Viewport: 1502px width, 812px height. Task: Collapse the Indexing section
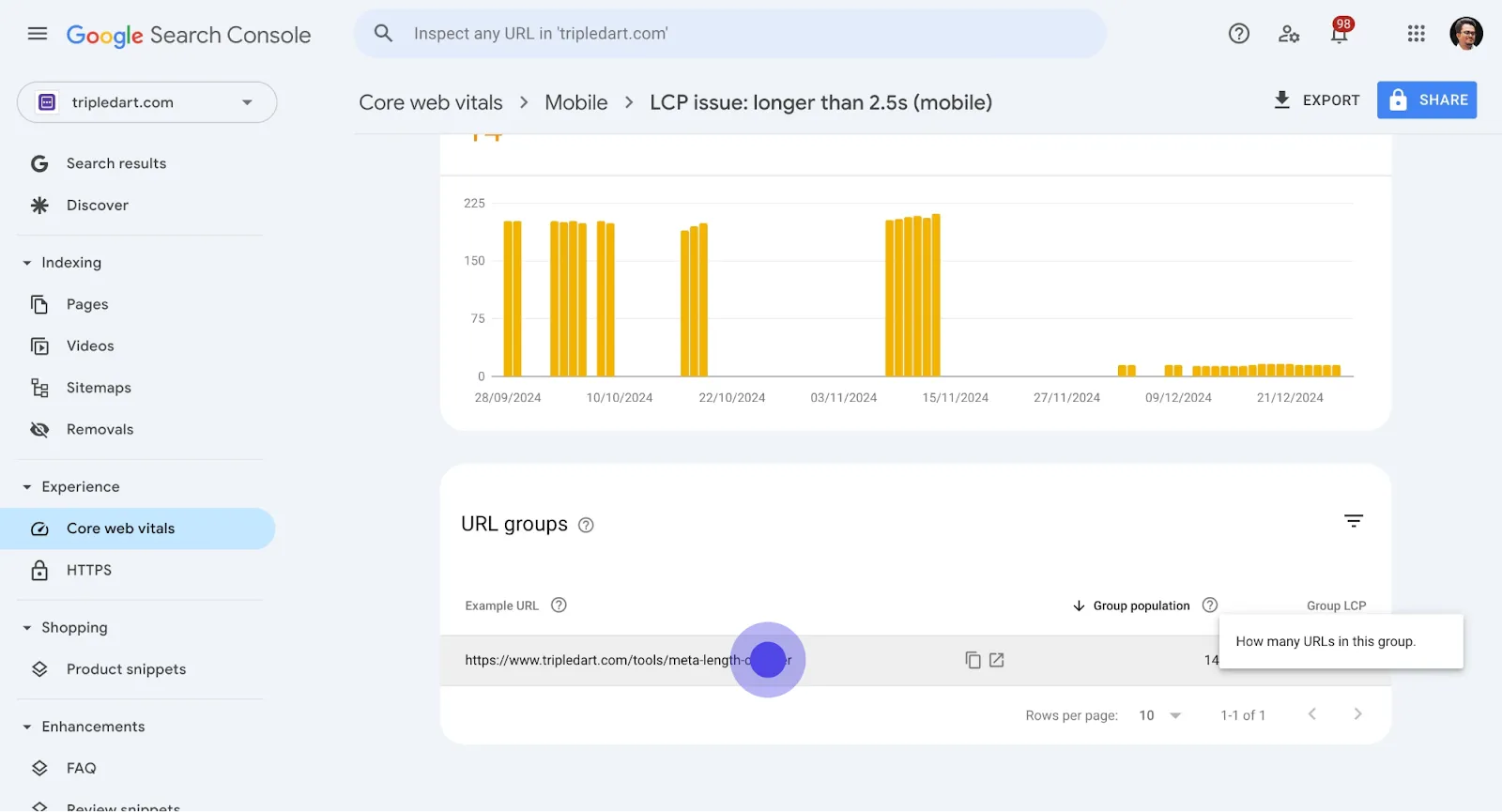(62, 263)
